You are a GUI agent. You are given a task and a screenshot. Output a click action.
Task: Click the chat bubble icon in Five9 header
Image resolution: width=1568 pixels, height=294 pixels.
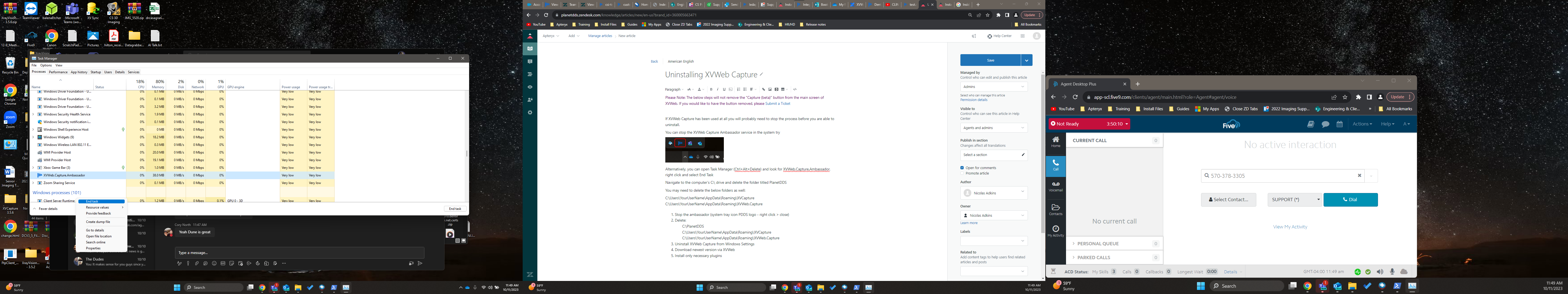click(1325, 124)
